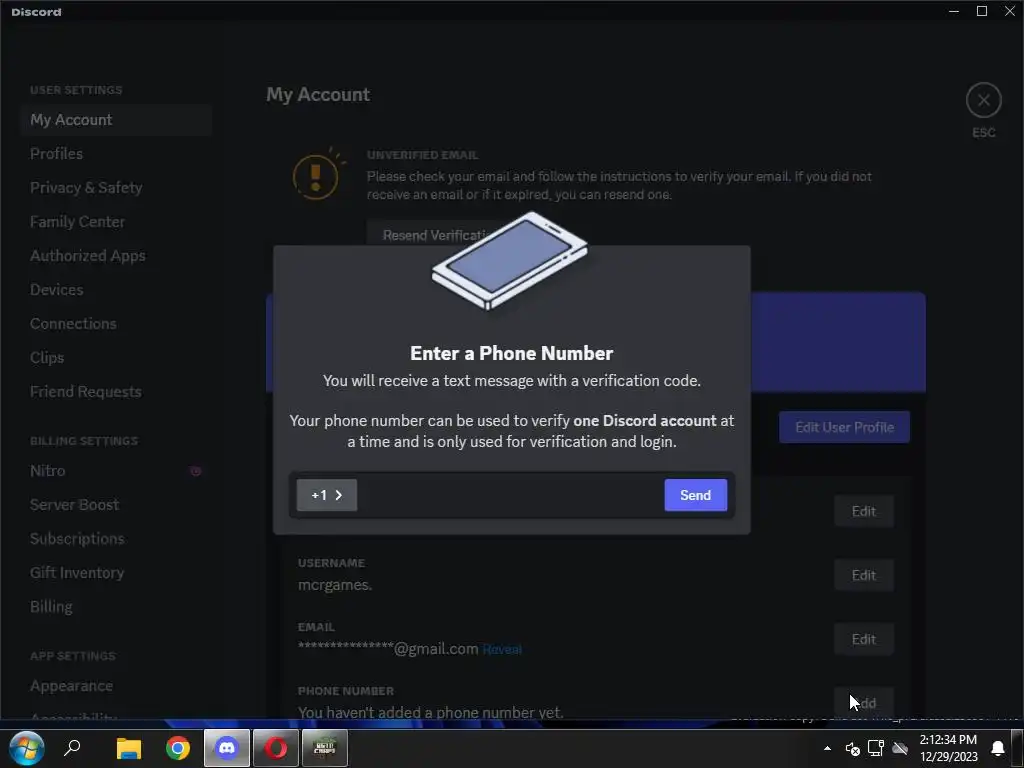The height and width of the screenshot is (768, 1024).
Task: Reveal the hidden email address
Action: point(502,649)
